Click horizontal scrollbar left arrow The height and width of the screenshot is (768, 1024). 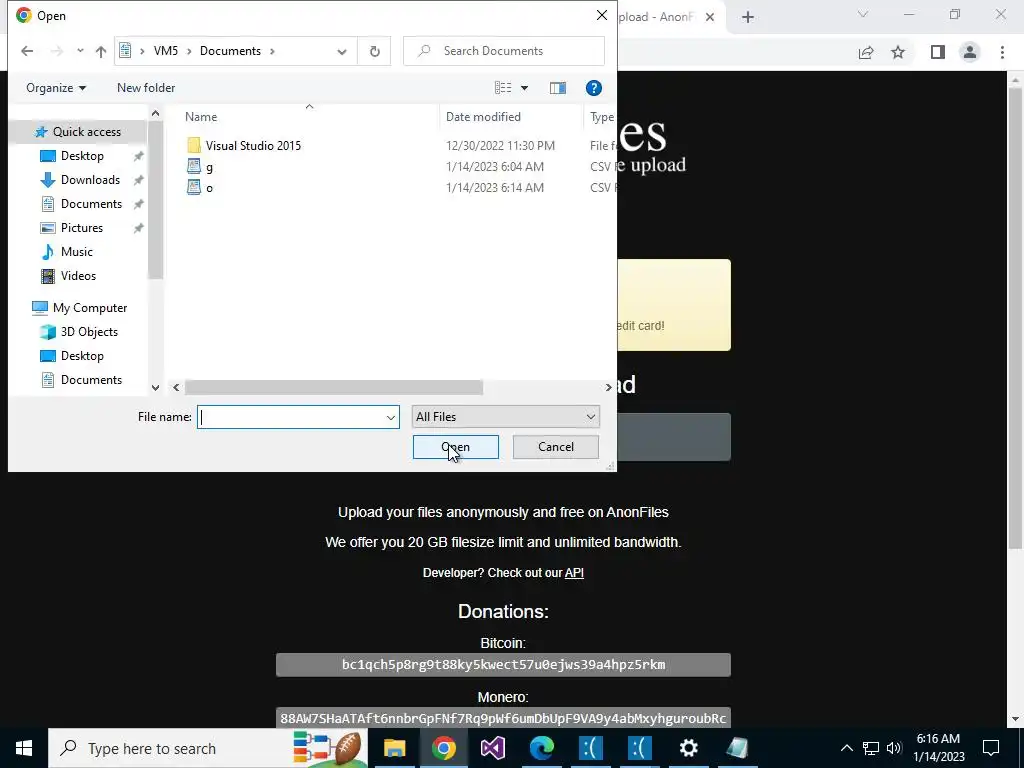coord(176,387)
